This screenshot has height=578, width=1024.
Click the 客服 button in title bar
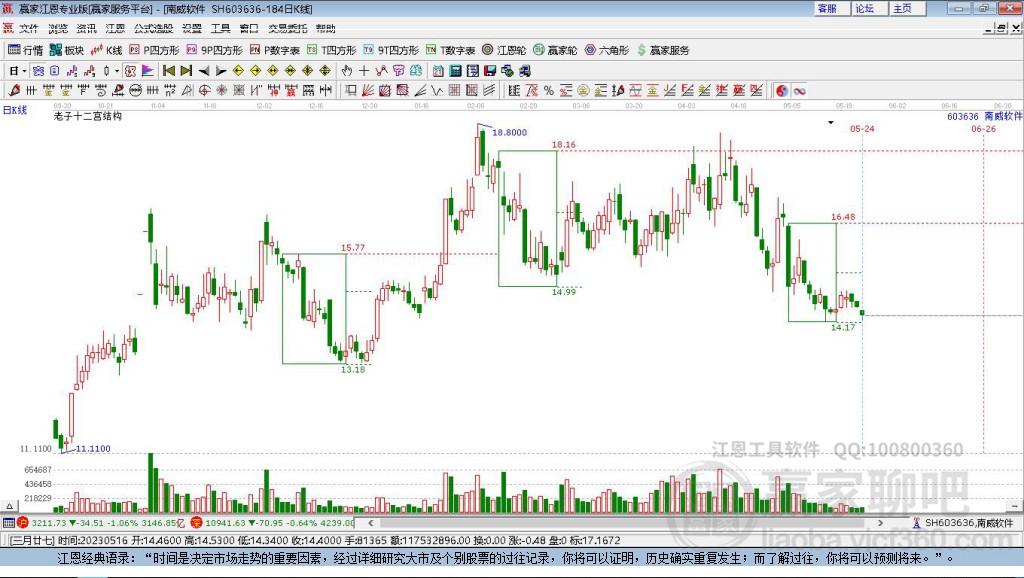coord(831,8)
